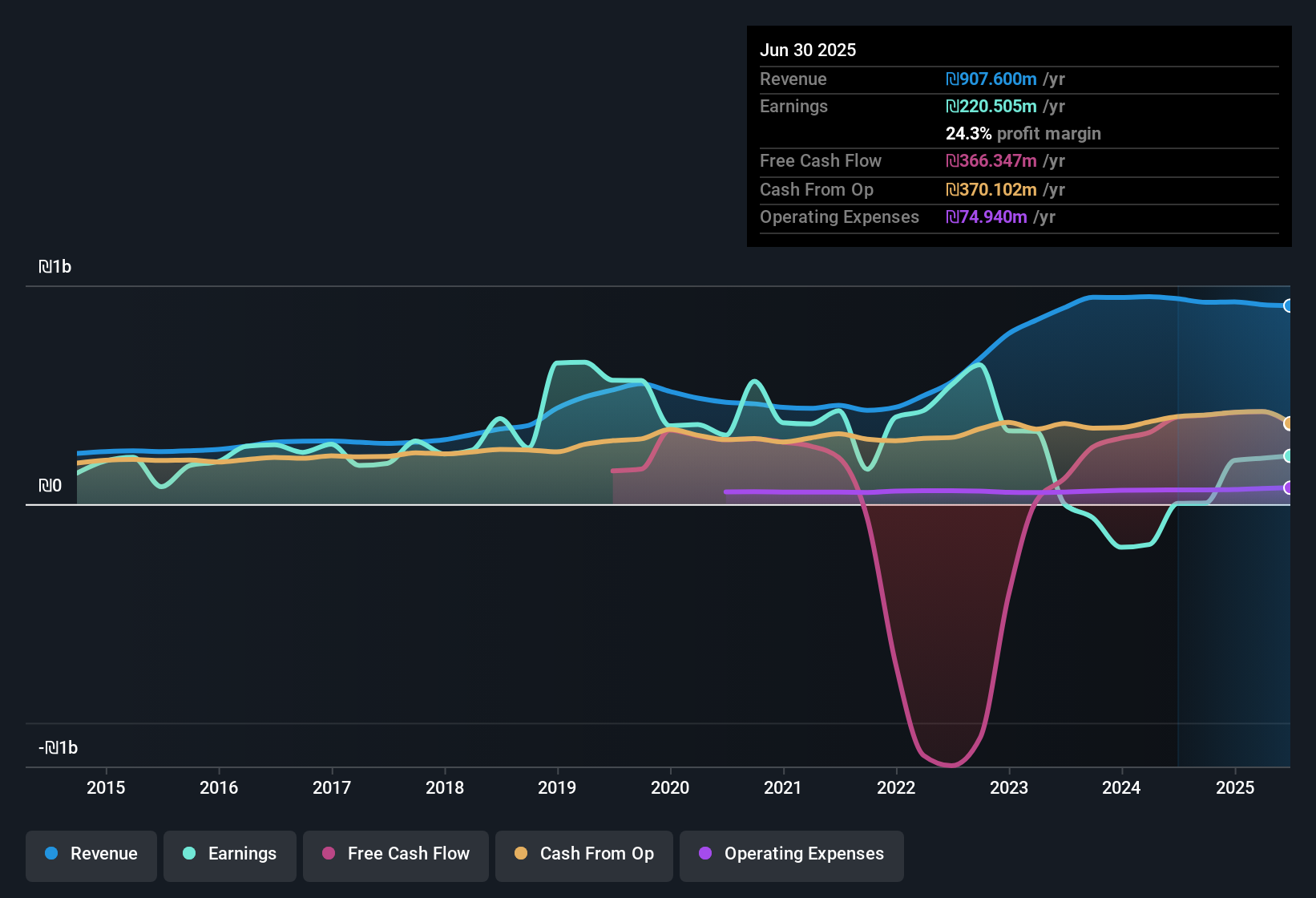Select the pink Free Cash Flow dot

tap(328, 854)
